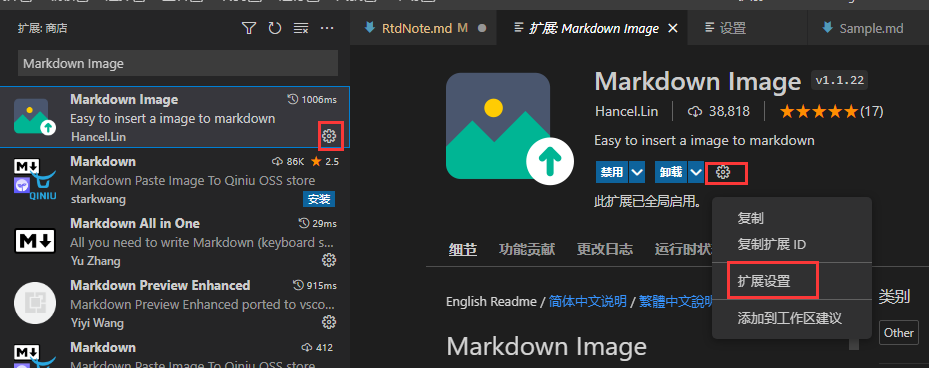
Task: Click the Qiniu Markdown extension icon
Action: [x=34, y=178]
